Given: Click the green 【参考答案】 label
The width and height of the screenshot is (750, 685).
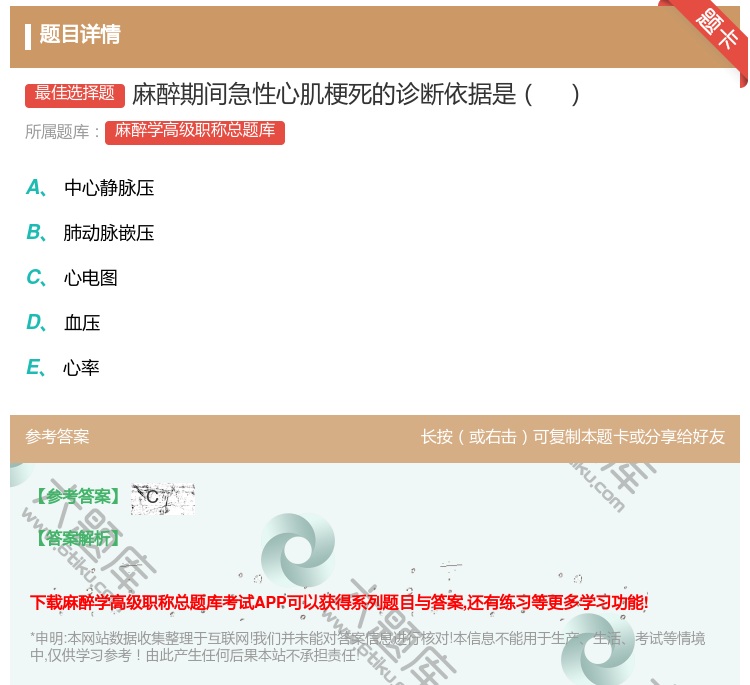Looking at the screenshot, I should click(x=79, y=497).
